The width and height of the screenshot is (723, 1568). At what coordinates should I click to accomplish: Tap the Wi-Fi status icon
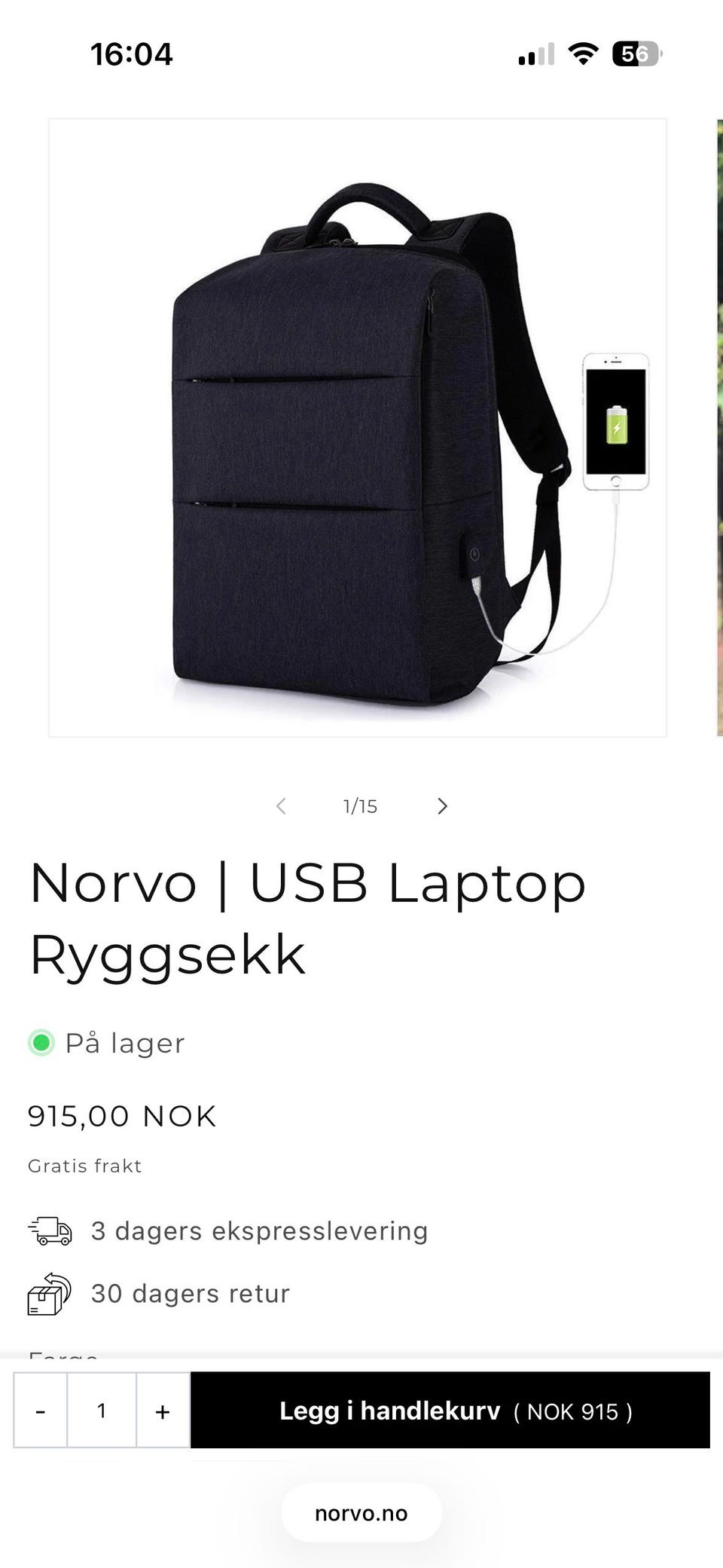pyautogui.click(x=583, y=53)
